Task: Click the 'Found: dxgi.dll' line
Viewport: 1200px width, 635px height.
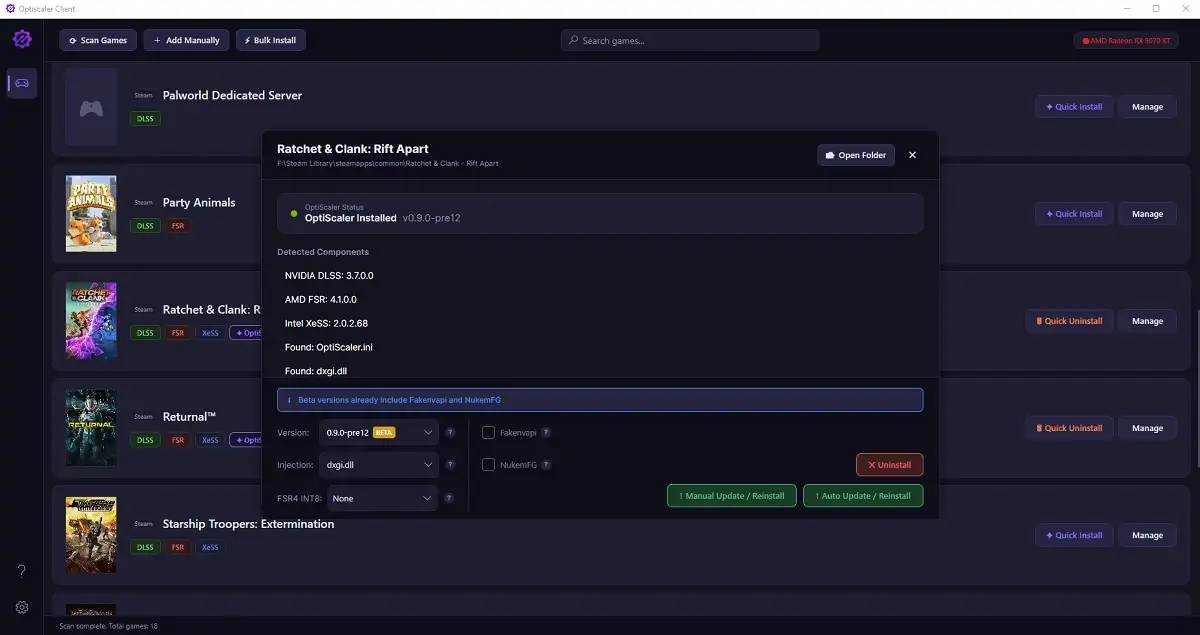Action: [x=315, y=371]
